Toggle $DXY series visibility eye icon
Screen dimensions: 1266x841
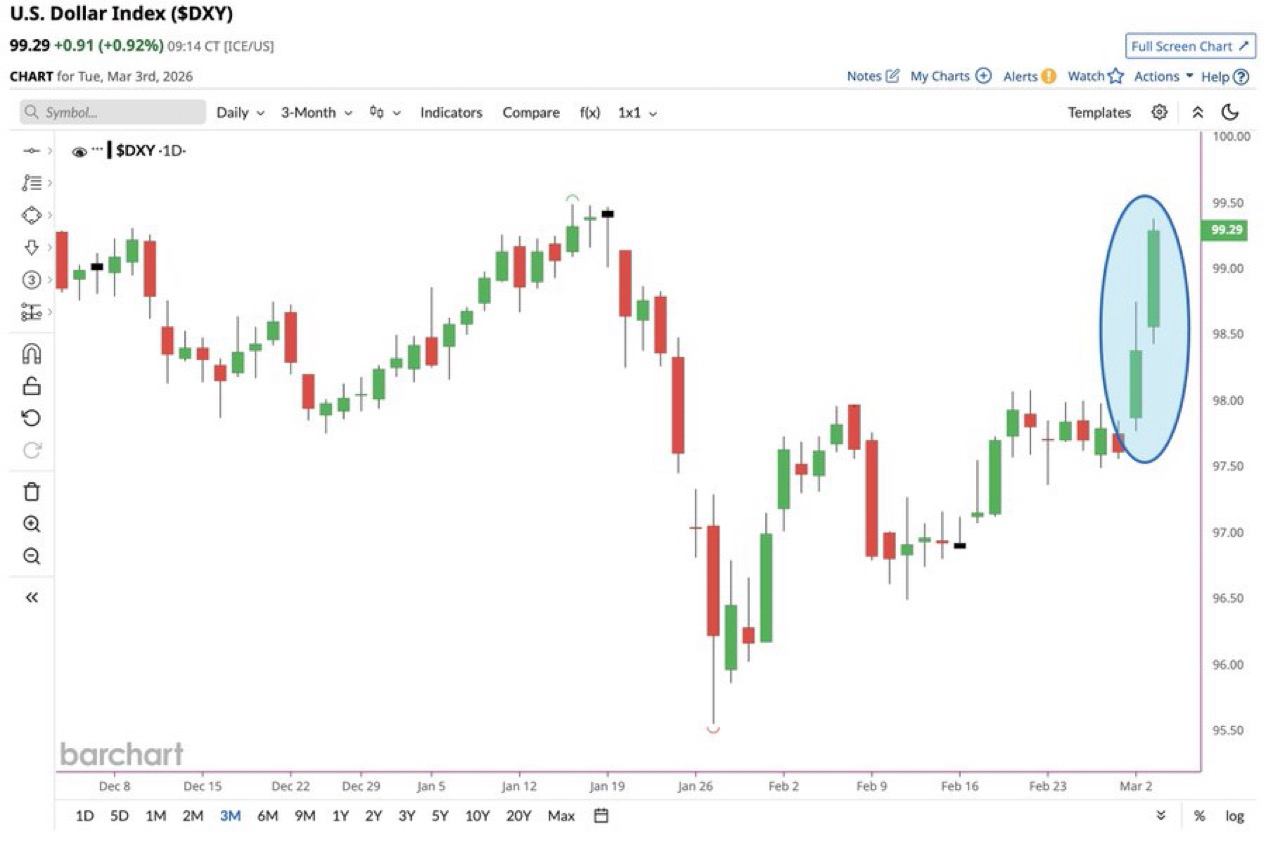click(79, 152)
